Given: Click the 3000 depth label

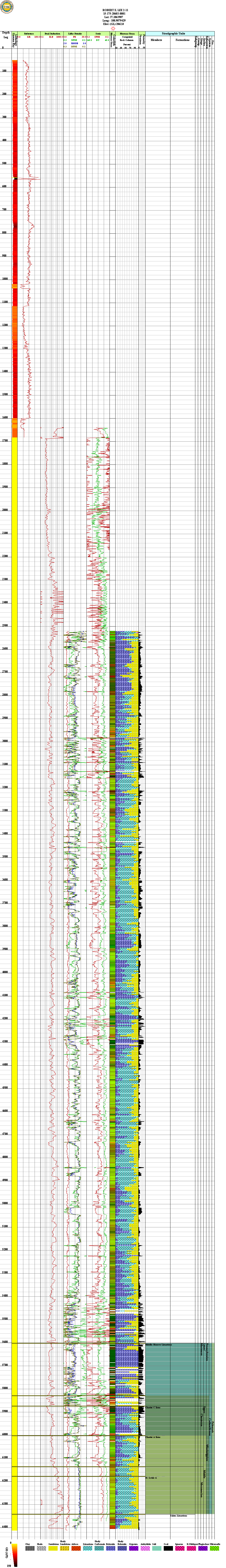Looking at the screenshot, I should point(5,741).
